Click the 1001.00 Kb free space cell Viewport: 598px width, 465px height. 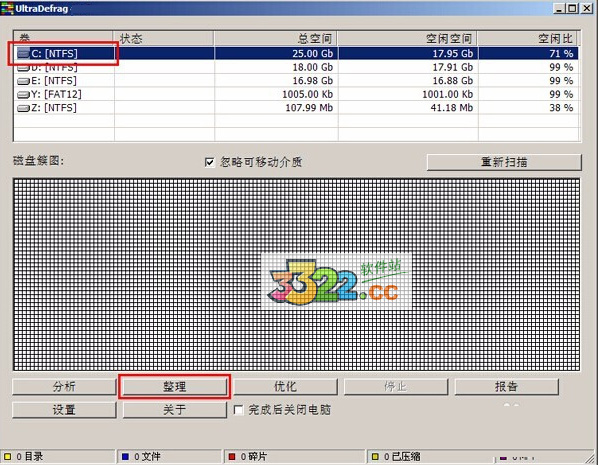[x=408, y=94]
